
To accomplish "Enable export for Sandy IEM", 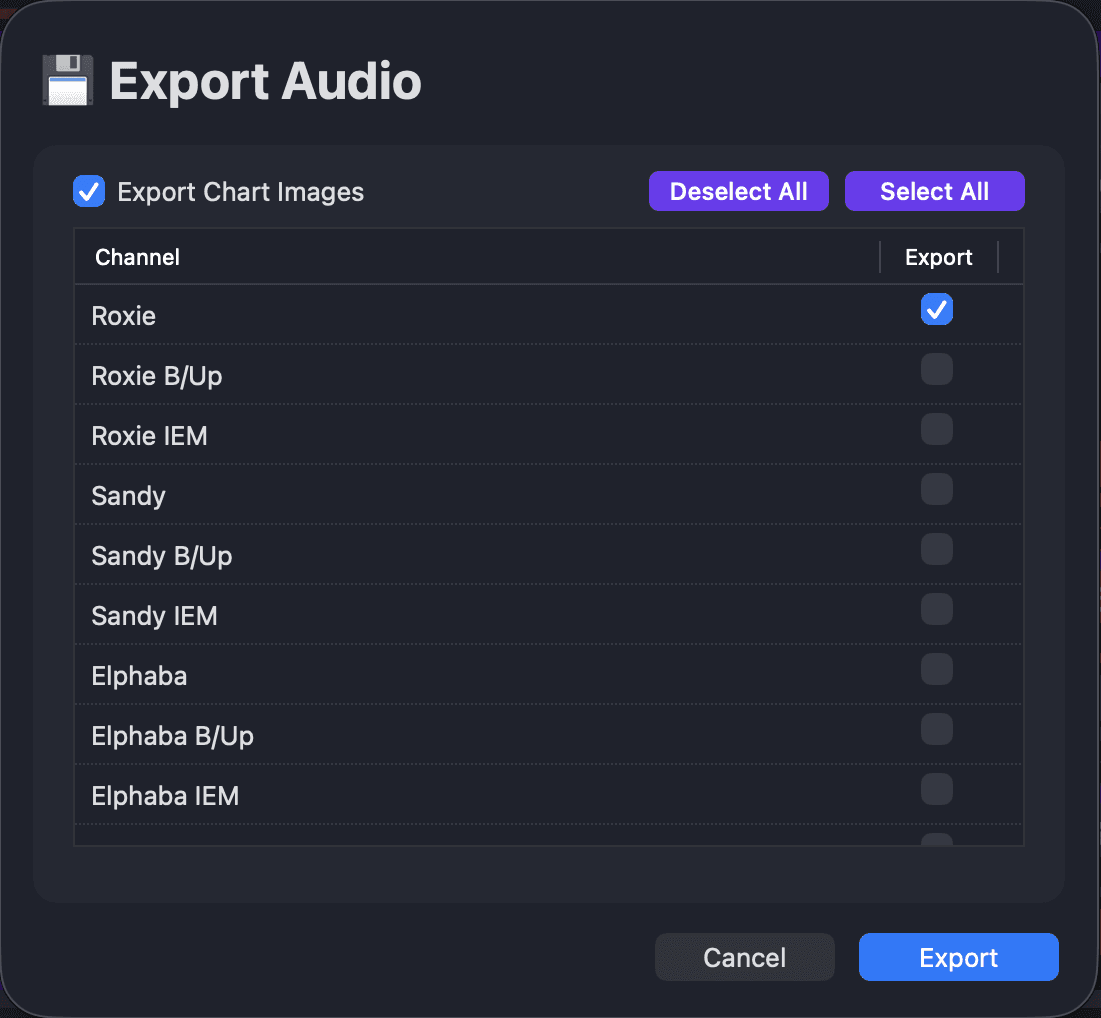I will click(x=937, y=609).
